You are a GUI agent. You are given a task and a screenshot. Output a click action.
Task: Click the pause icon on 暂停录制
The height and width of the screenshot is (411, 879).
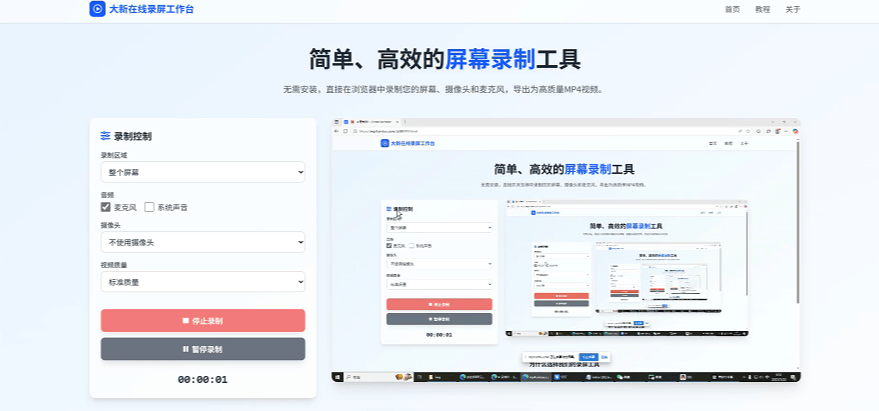(185, 350)
